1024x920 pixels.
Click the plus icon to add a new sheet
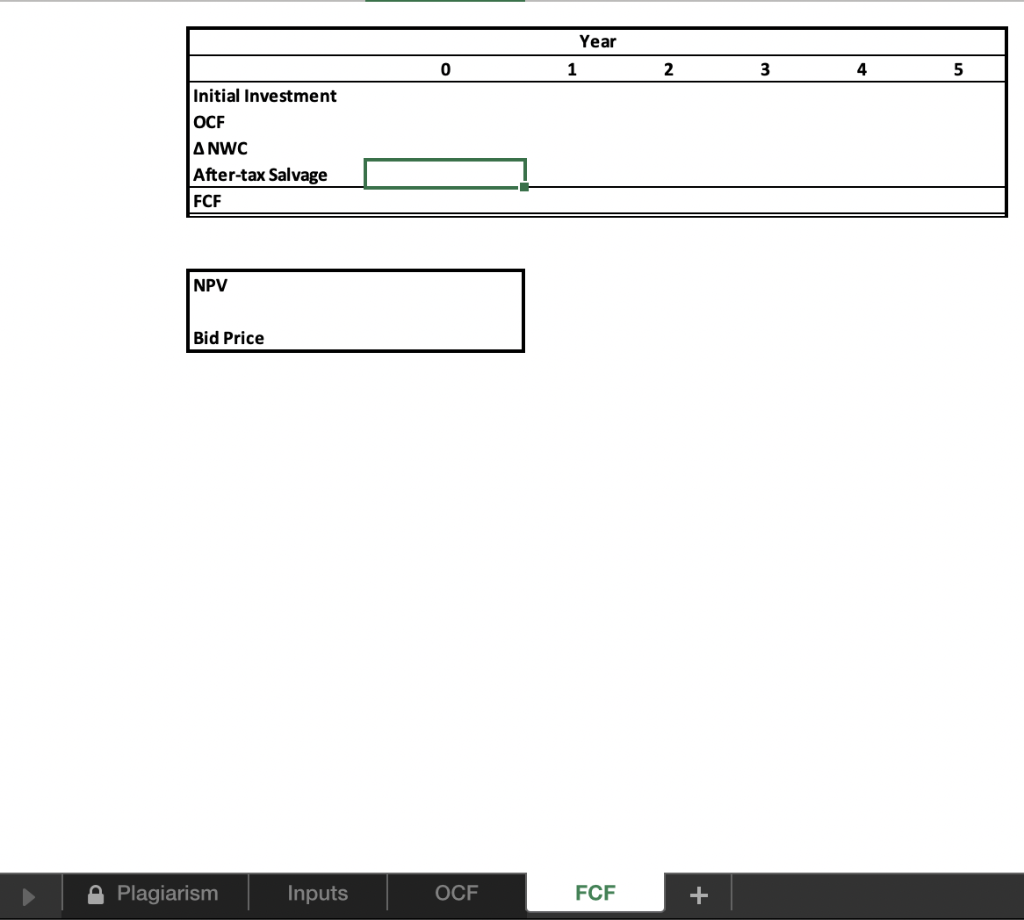[698, 893]
